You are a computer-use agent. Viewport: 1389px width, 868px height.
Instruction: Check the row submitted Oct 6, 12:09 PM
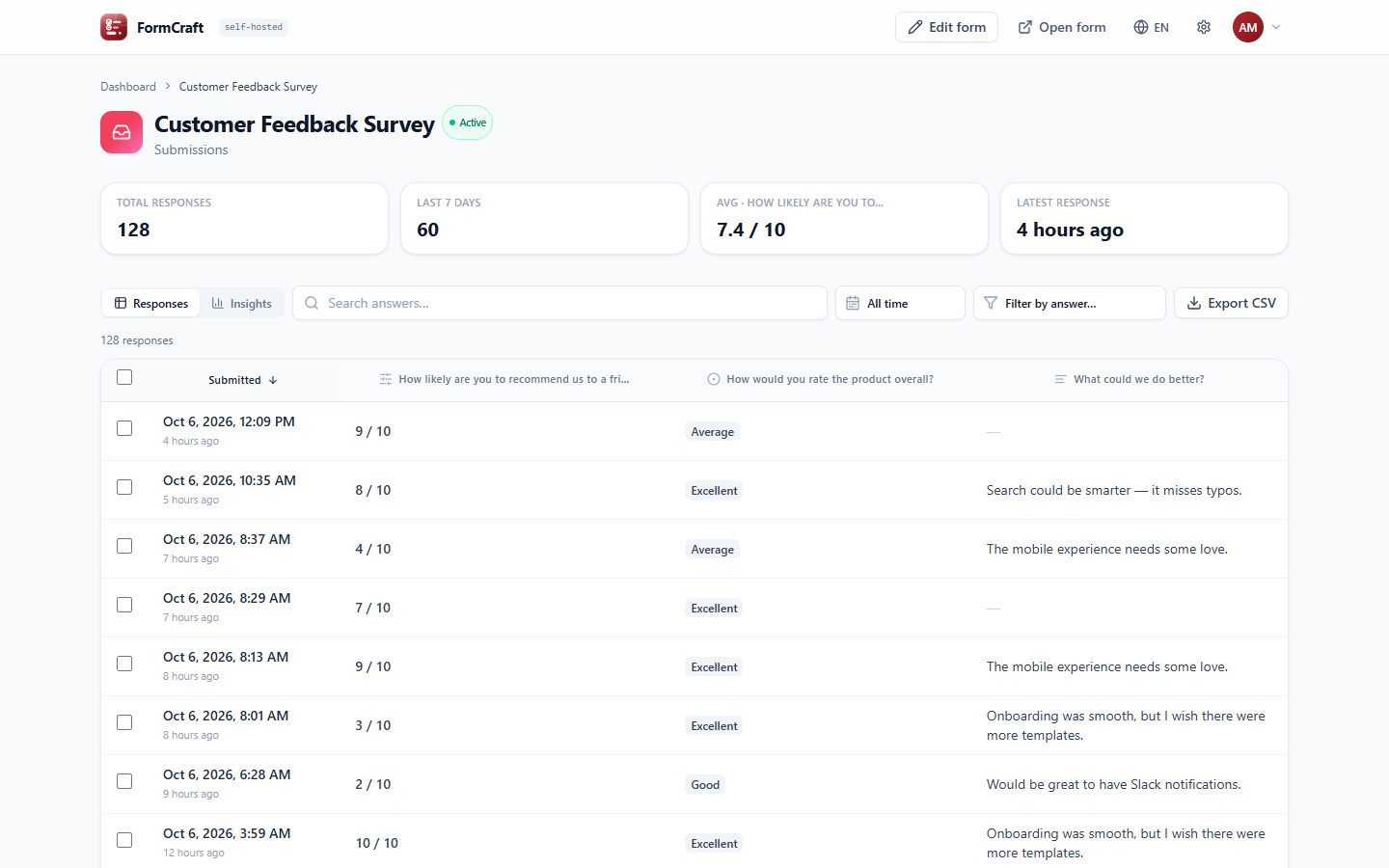(x=124, y=428)
